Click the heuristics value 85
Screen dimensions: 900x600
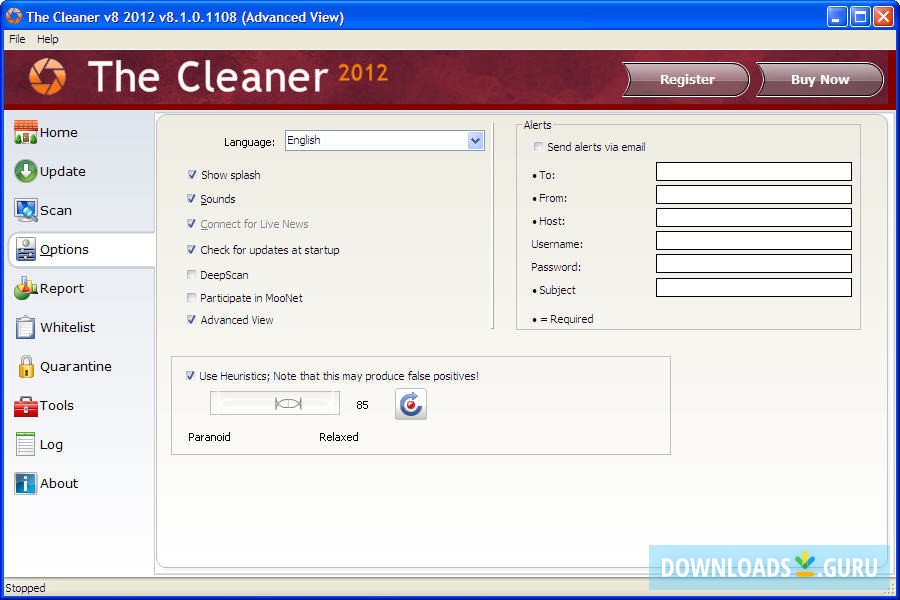[x=362, y=405]
